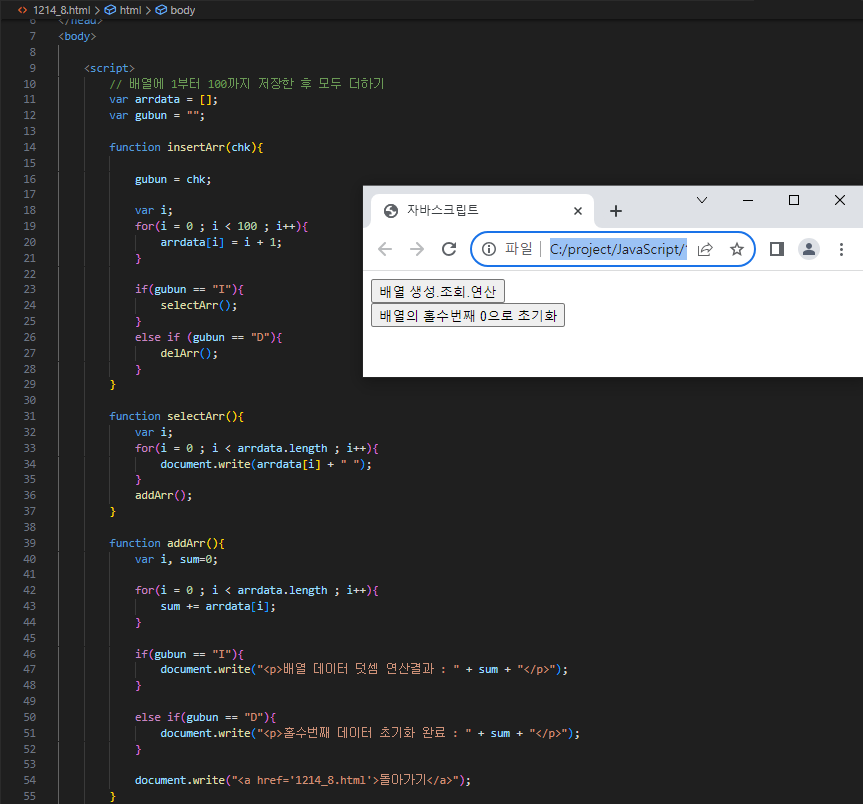Select 1214_8.html in the breadcrumb
Image resolution: width=863 pixels, height=804 pixels.
[62, 10]
